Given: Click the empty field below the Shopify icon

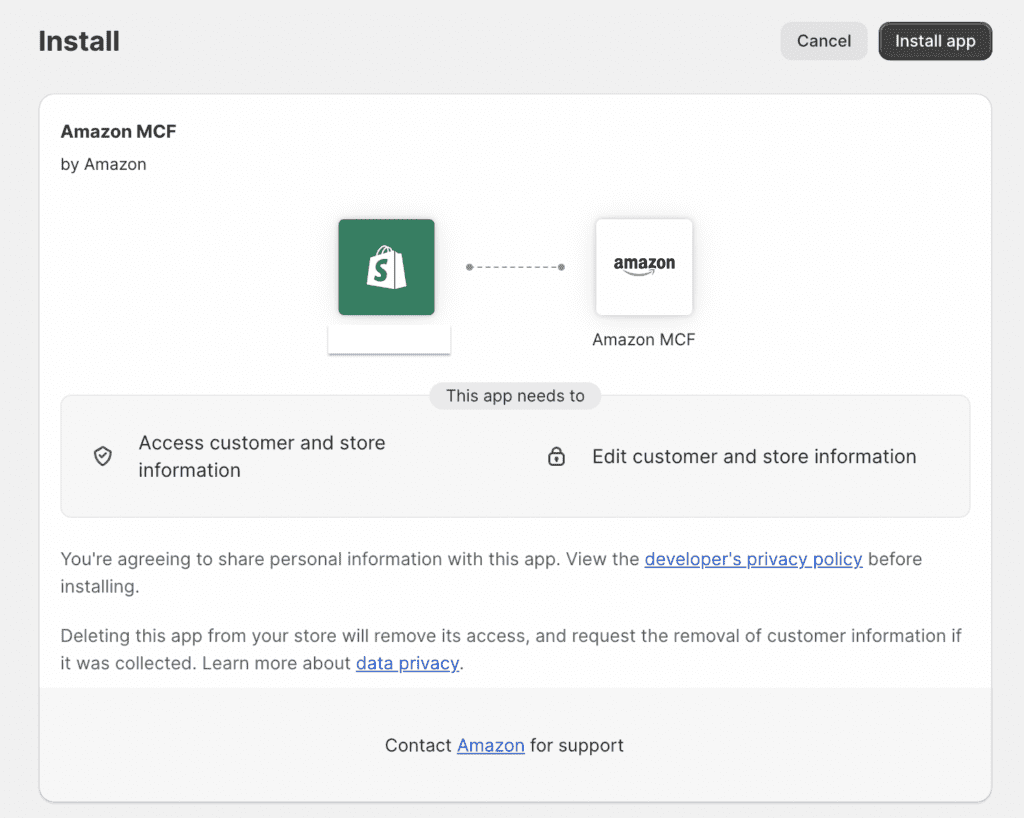Looking at the screenshot, I should click(389, 341).
